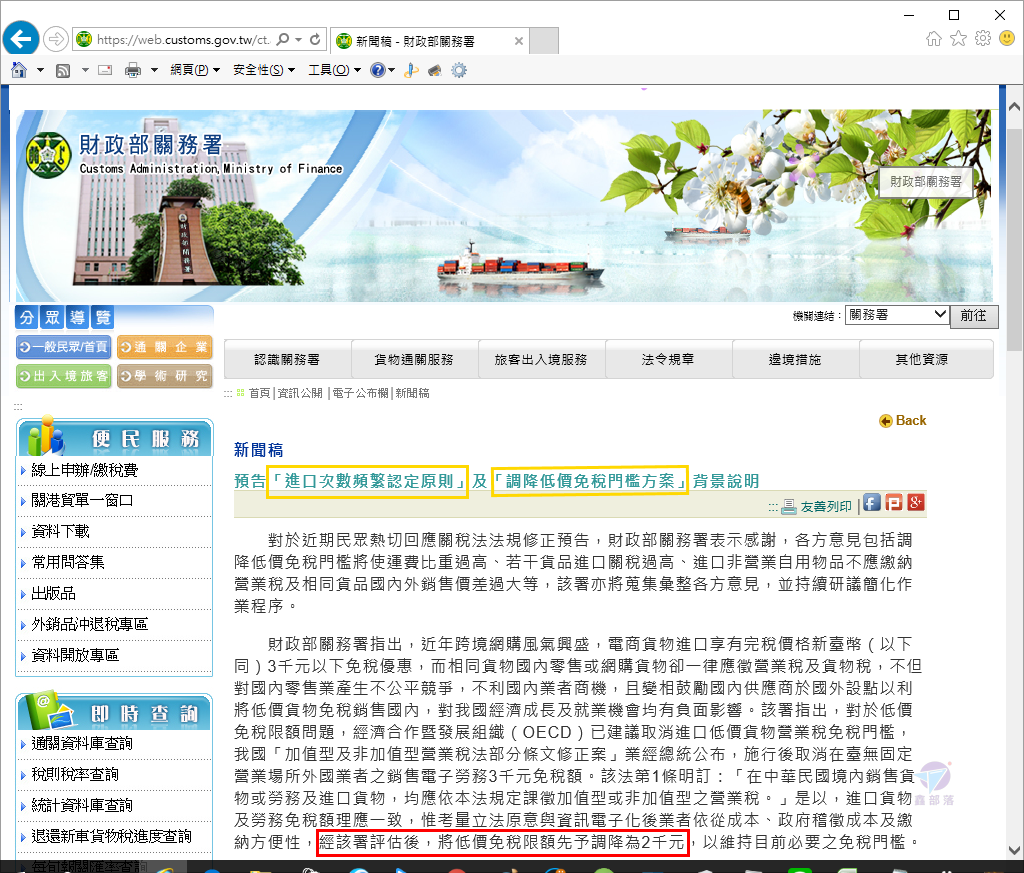Select 一般民眾/首頁 audience button
This screenshot has height=873, width=1024.
click(x=64, y=347)
